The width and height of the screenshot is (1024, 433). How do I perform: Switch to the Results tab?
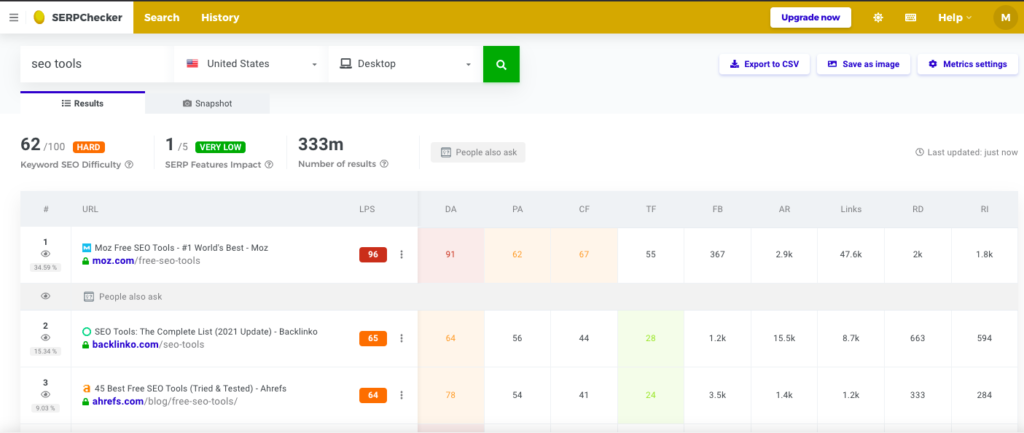pyautogui.click(x=82, y=103)
